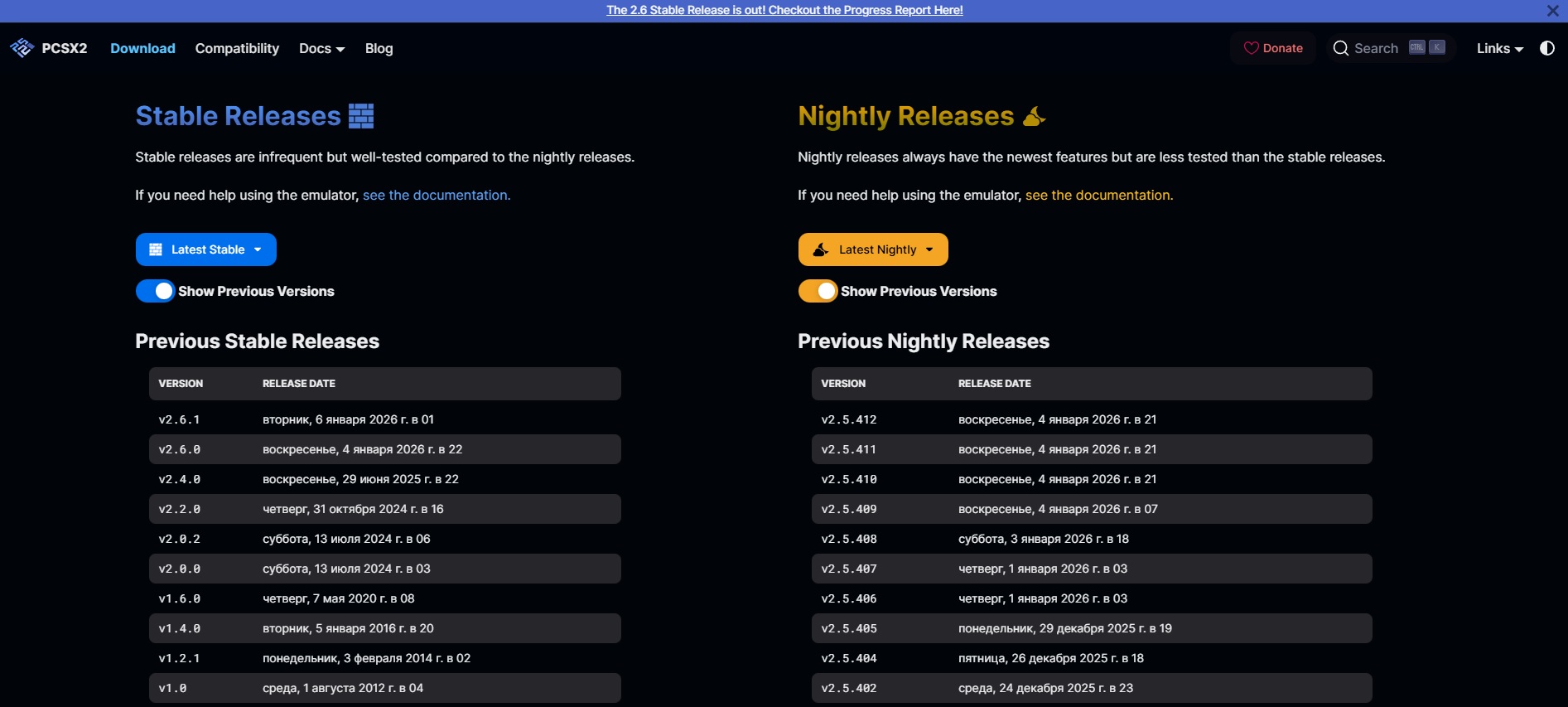Go to the Download page
The image size is (1568, 707).
point(142,48)
